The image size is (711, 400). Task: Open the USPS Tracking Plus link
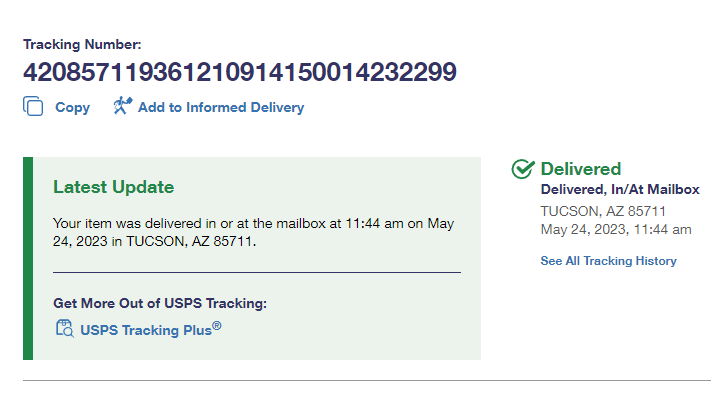146,330
